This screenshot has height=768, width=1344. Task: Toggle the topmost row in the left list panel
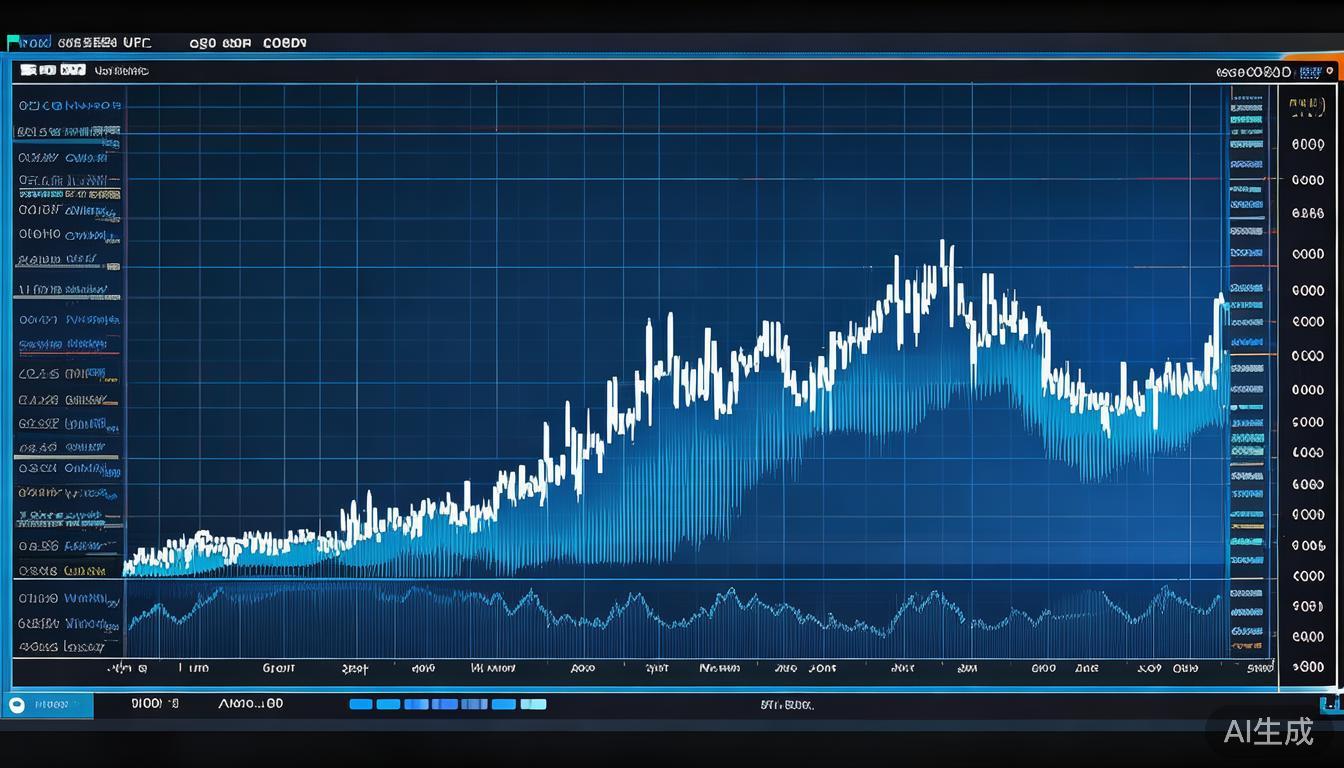68,105
